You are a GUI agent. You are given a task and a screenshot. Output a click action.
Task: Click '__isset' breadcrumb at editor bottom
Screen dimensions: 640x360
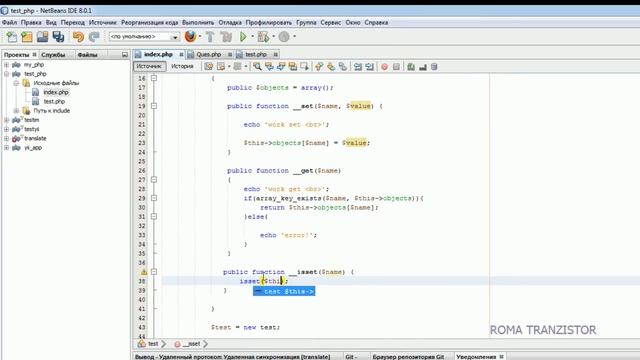191,344
